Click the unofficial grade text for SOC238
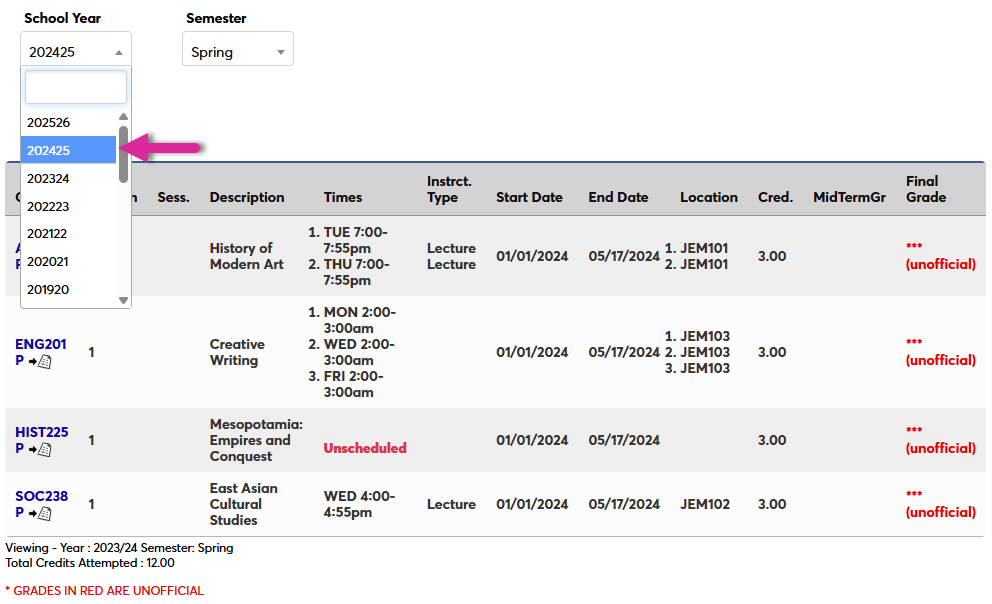Screen dimensions: 992x604 [940, 512]
